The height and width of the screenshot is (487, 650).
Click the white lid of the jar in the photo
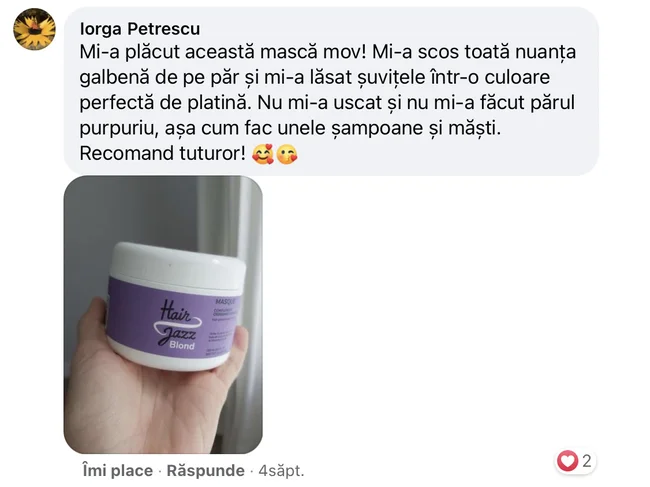click(x=179, y=264)
